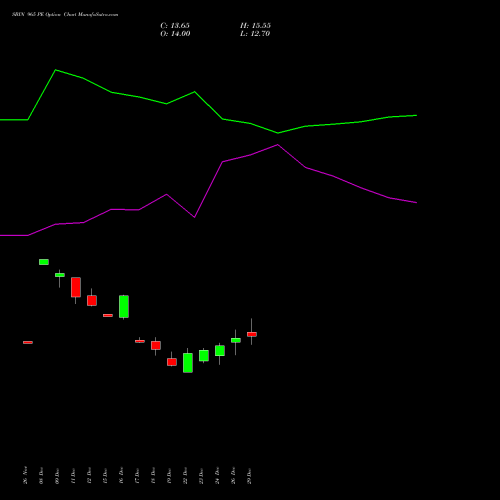Click the '24 Dec' date axis label
Screen dimensions: 500x500
[217, 476]
